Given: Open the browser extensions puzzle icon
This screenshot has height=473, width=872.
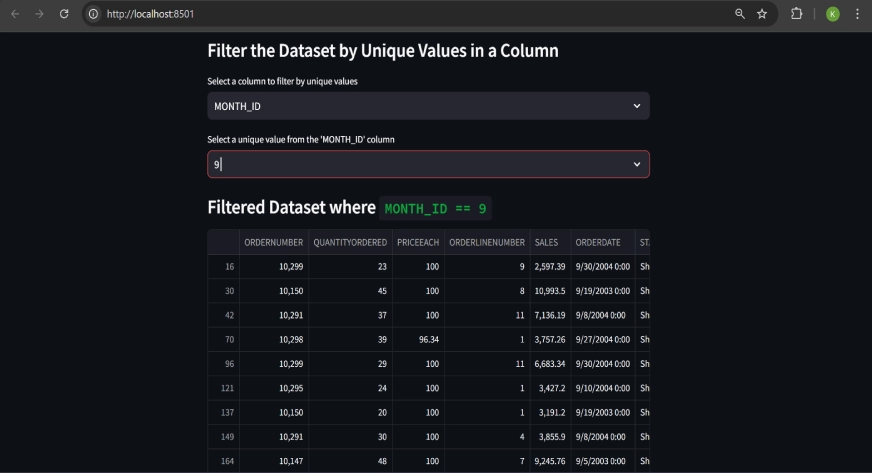Looking at the screenshot, I should [796, 14].
